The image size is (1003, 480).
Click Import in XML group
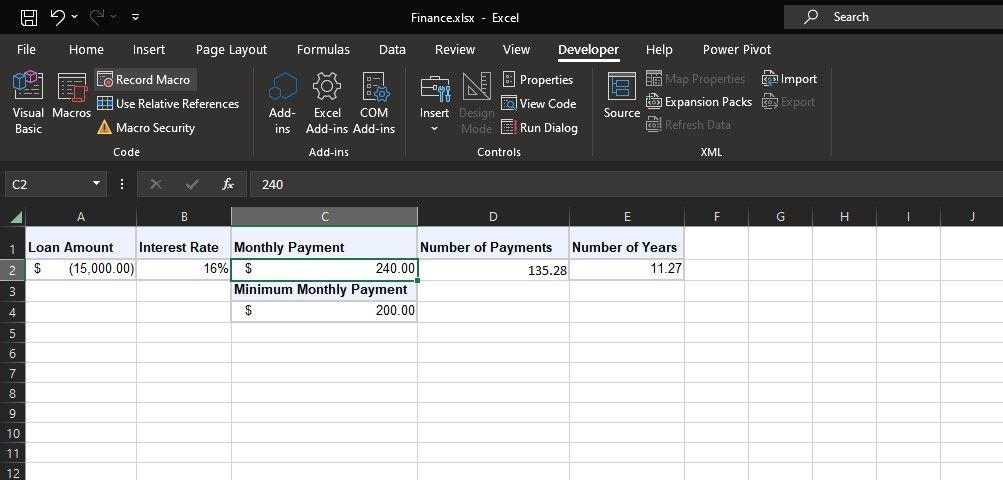(789, 79)
